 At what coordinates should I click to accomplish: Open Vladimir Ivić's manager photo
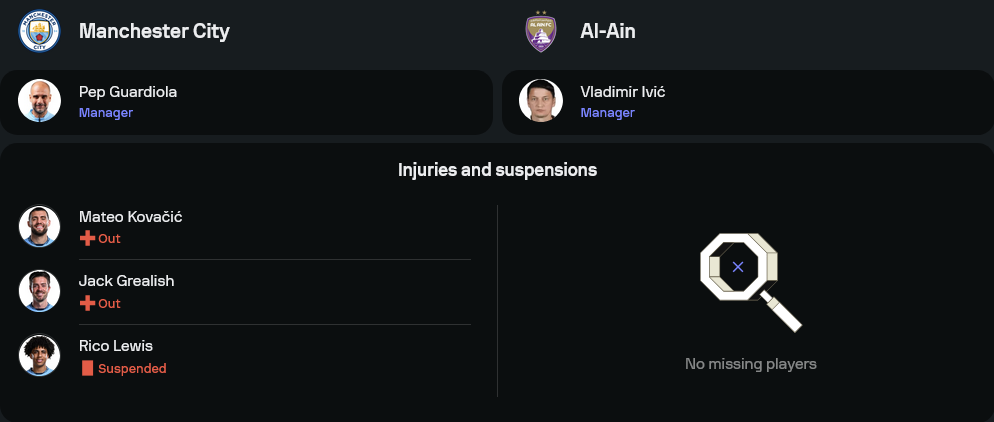coord(541,101)
